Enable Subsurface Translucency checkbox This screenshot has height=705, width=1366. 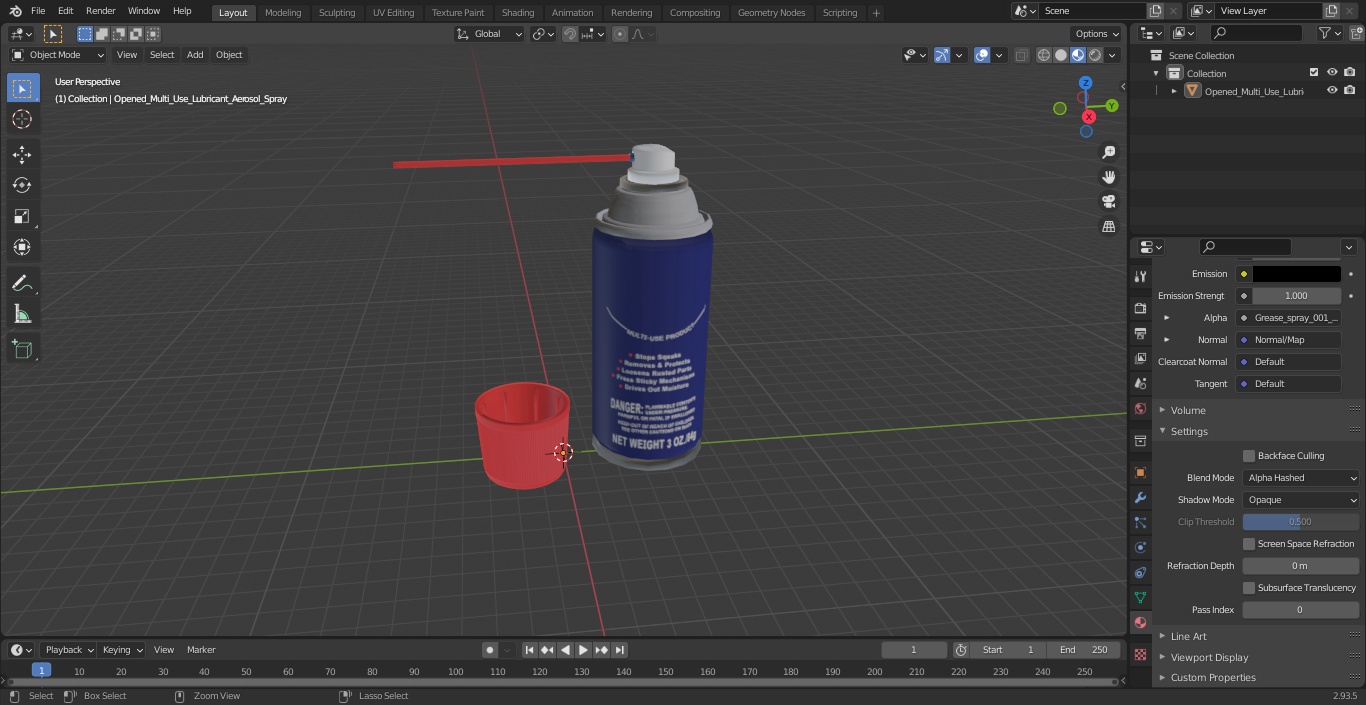click(x=1249, y=588)
